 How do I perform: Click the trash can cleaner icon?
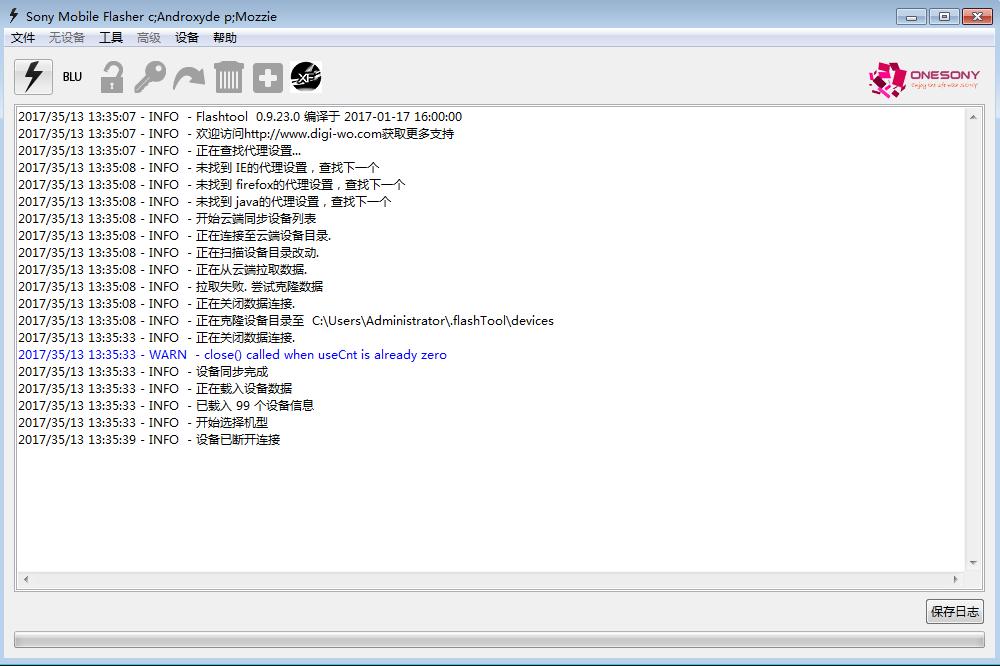[x=228, y=77]
